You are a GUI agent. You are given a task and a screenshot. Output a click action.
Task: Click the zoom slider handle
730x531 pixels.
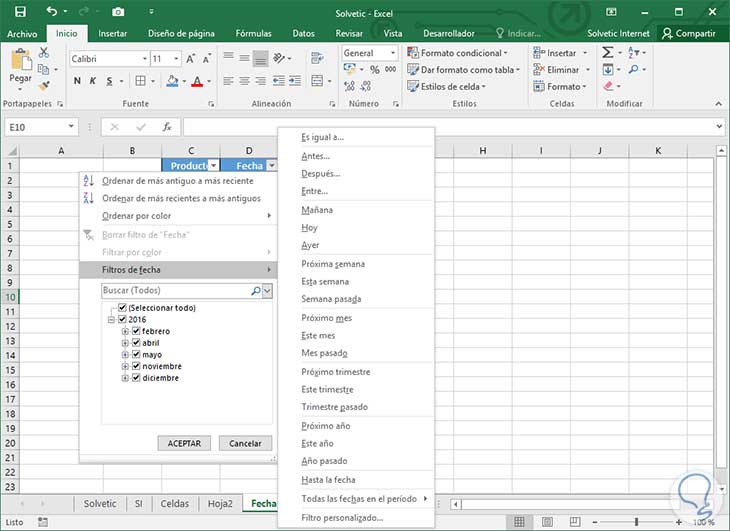(x=636, y=522)
